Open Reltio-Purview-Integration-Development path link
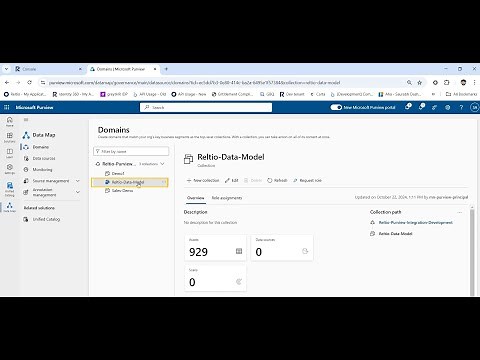Screen dimensions: 480x360 point(416,222)
